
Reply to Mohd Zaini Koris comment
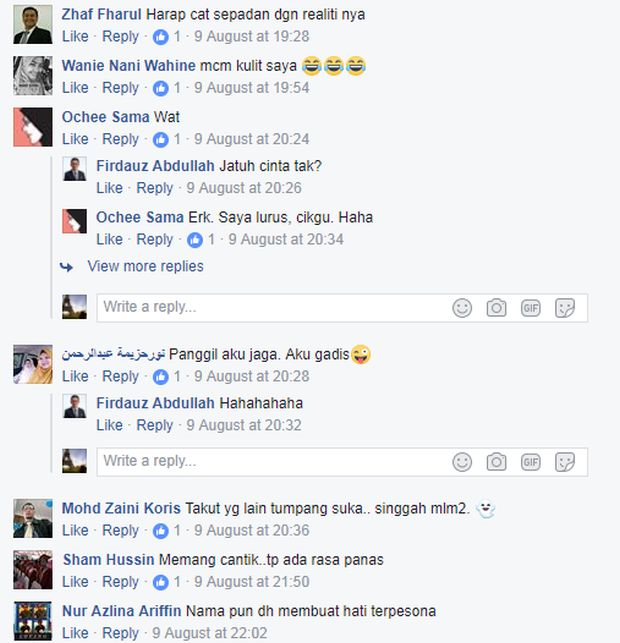(120, 530)
